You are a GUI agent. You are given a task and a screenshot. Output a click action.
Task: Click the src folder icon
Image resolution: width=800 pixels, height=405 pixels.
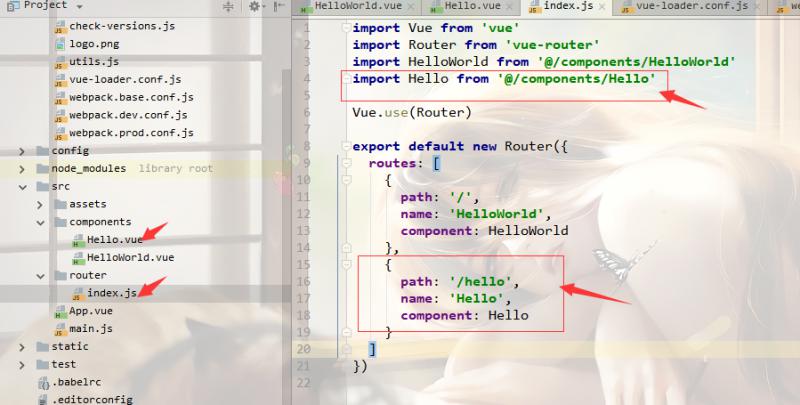[43, 187]
